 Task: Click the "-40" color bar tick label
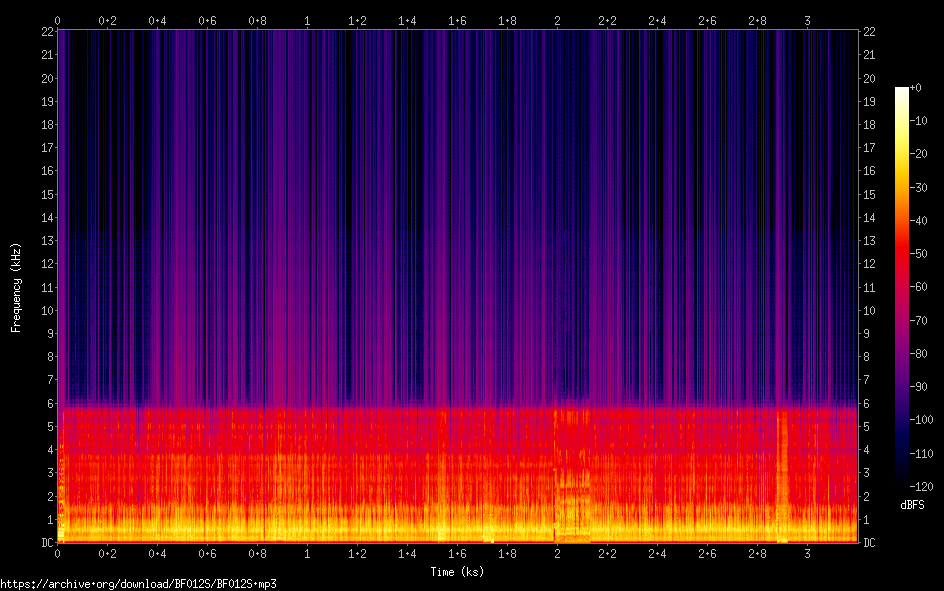[x=918, y=221]
